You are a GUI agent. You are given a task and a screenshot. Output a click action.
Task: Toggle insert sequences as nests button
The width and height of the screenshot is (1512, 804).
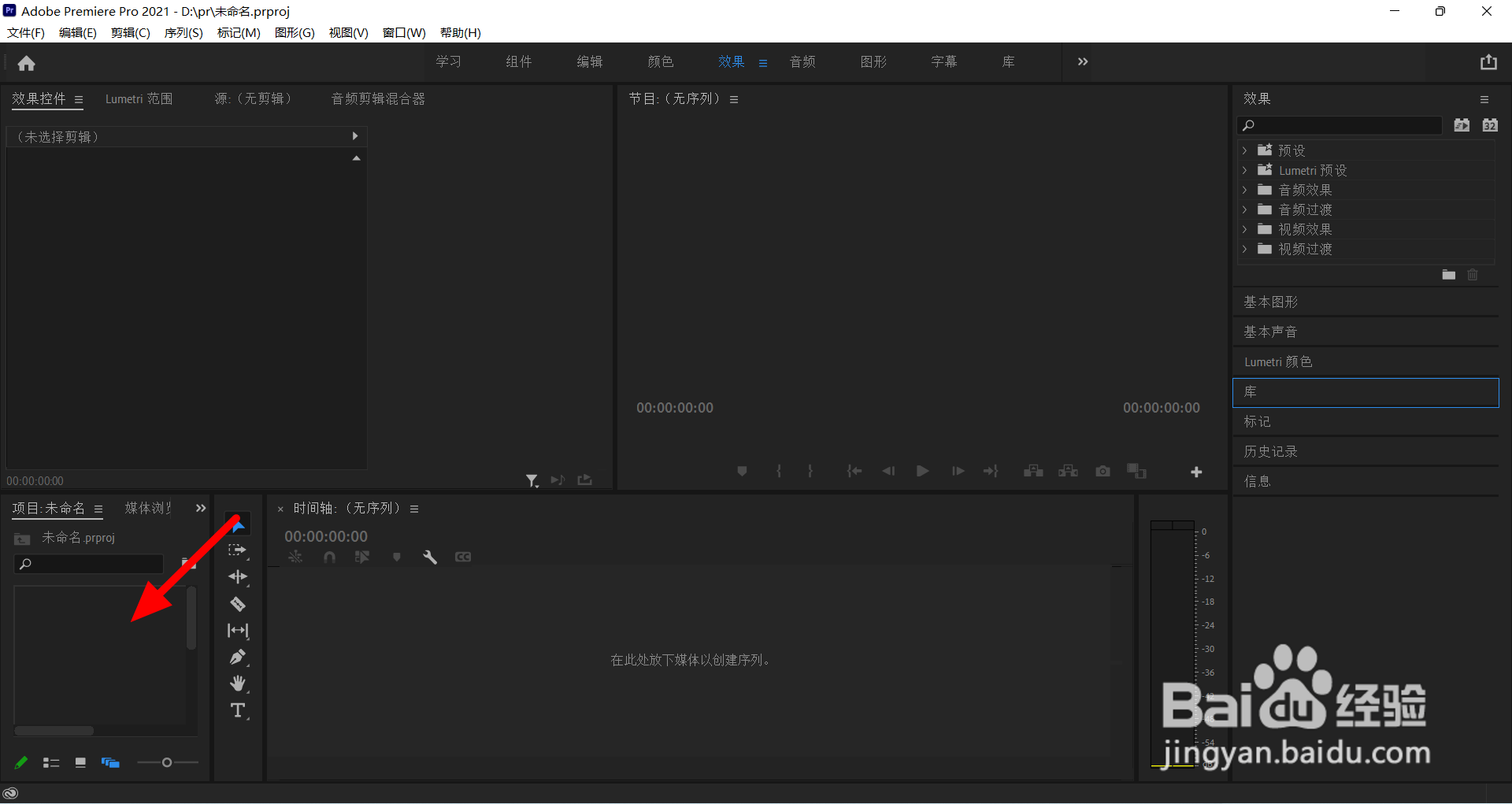(295, 557)
